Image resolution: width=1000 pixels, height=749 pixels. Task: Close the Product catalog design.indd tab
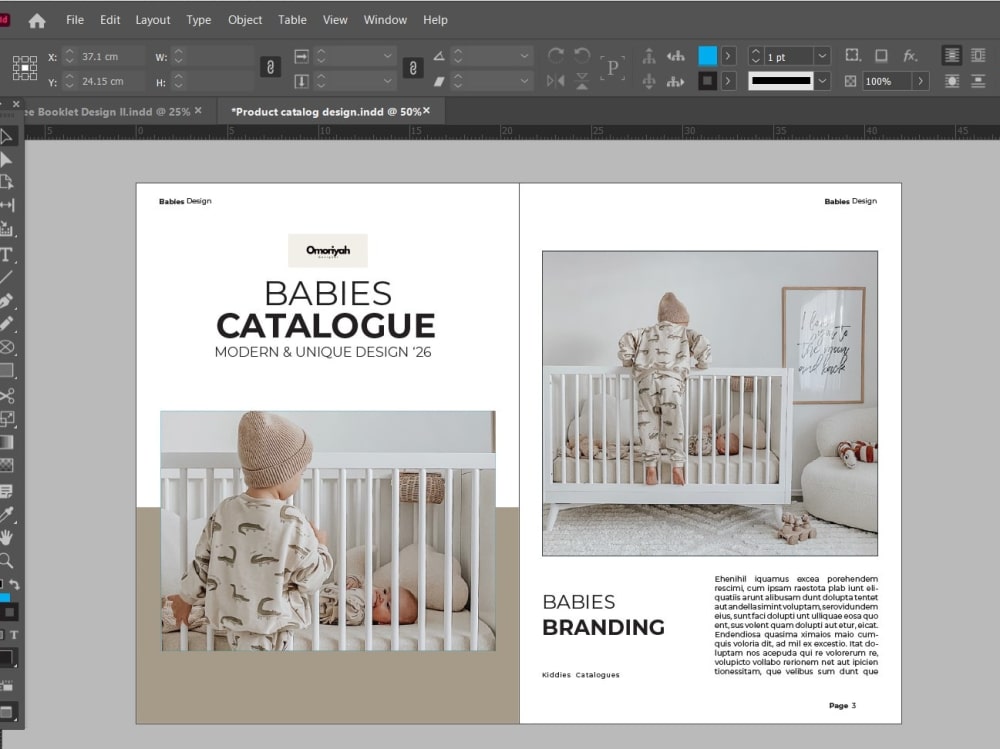[427, 111]
